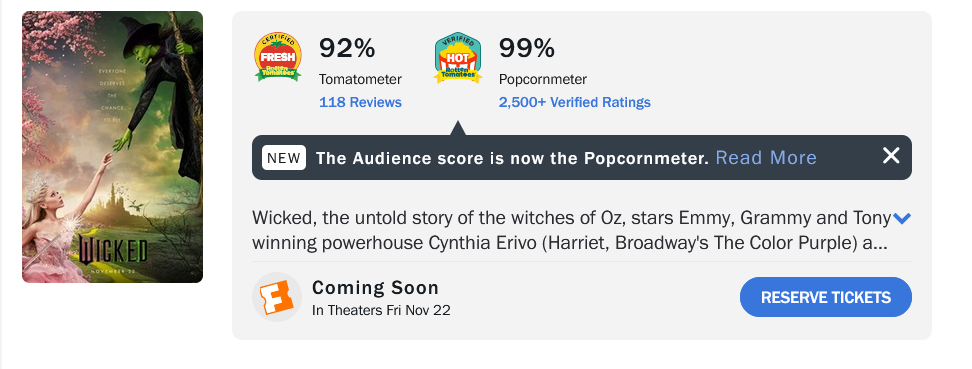Click the Coming Soon heading
Screen dimensions: 972x369
click(x=376, y=288)
